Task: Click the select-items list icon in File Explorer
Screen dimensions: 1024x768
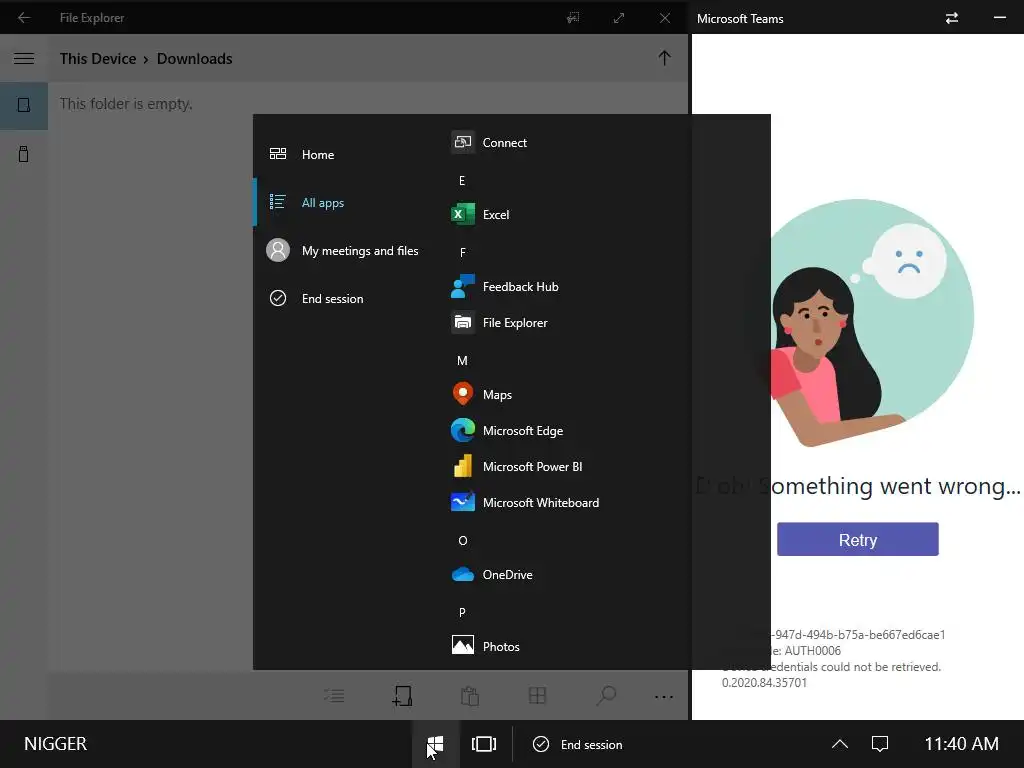Action: point(334,696)
